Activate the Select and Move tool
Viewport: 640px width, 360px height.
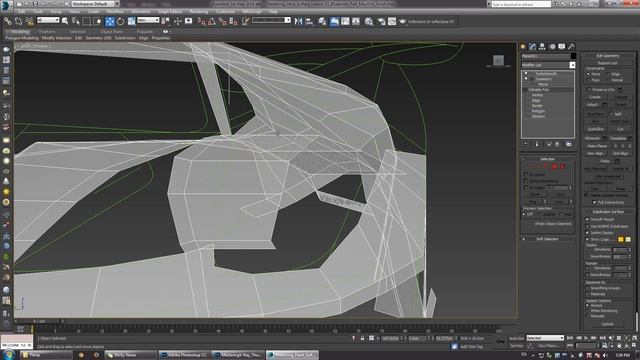[110, 21]
